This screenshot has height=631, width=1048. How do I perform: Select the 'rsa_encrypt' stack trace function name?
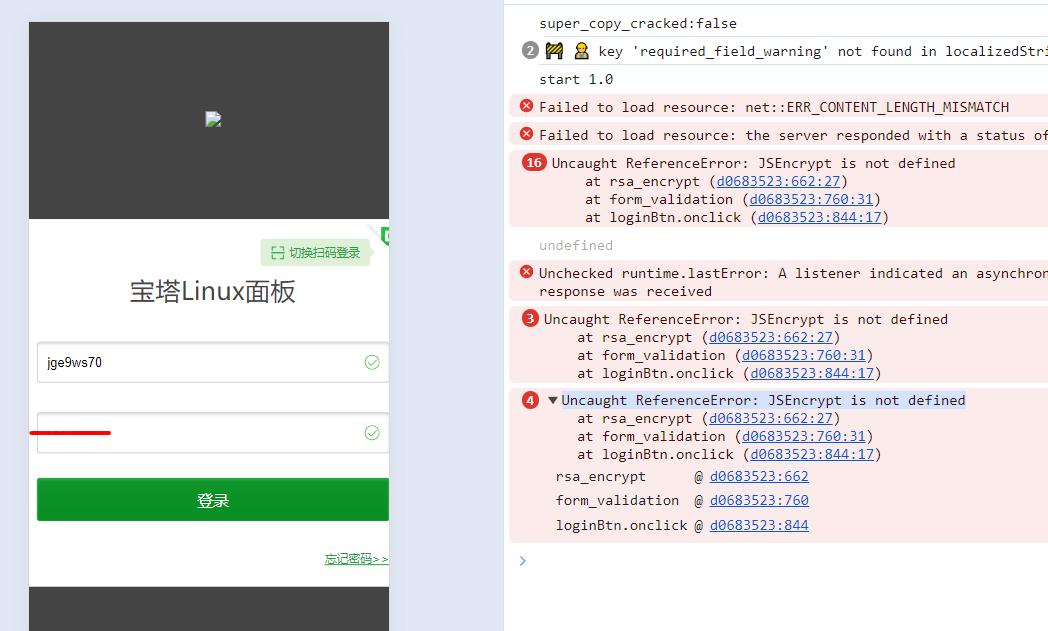point(600,477)
